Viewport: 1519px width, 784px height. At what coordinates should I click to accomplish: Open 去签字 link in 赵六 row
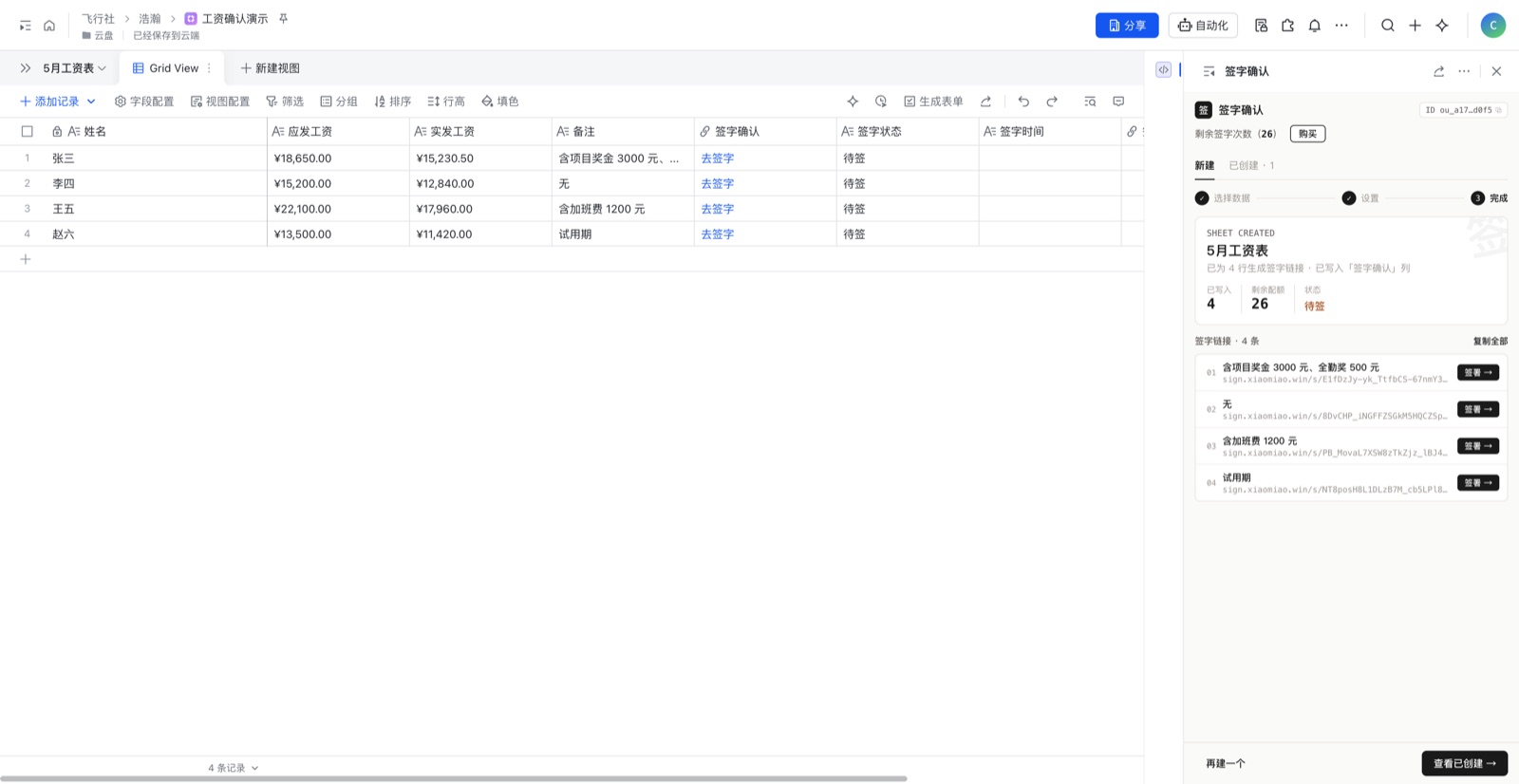point(718,234)
